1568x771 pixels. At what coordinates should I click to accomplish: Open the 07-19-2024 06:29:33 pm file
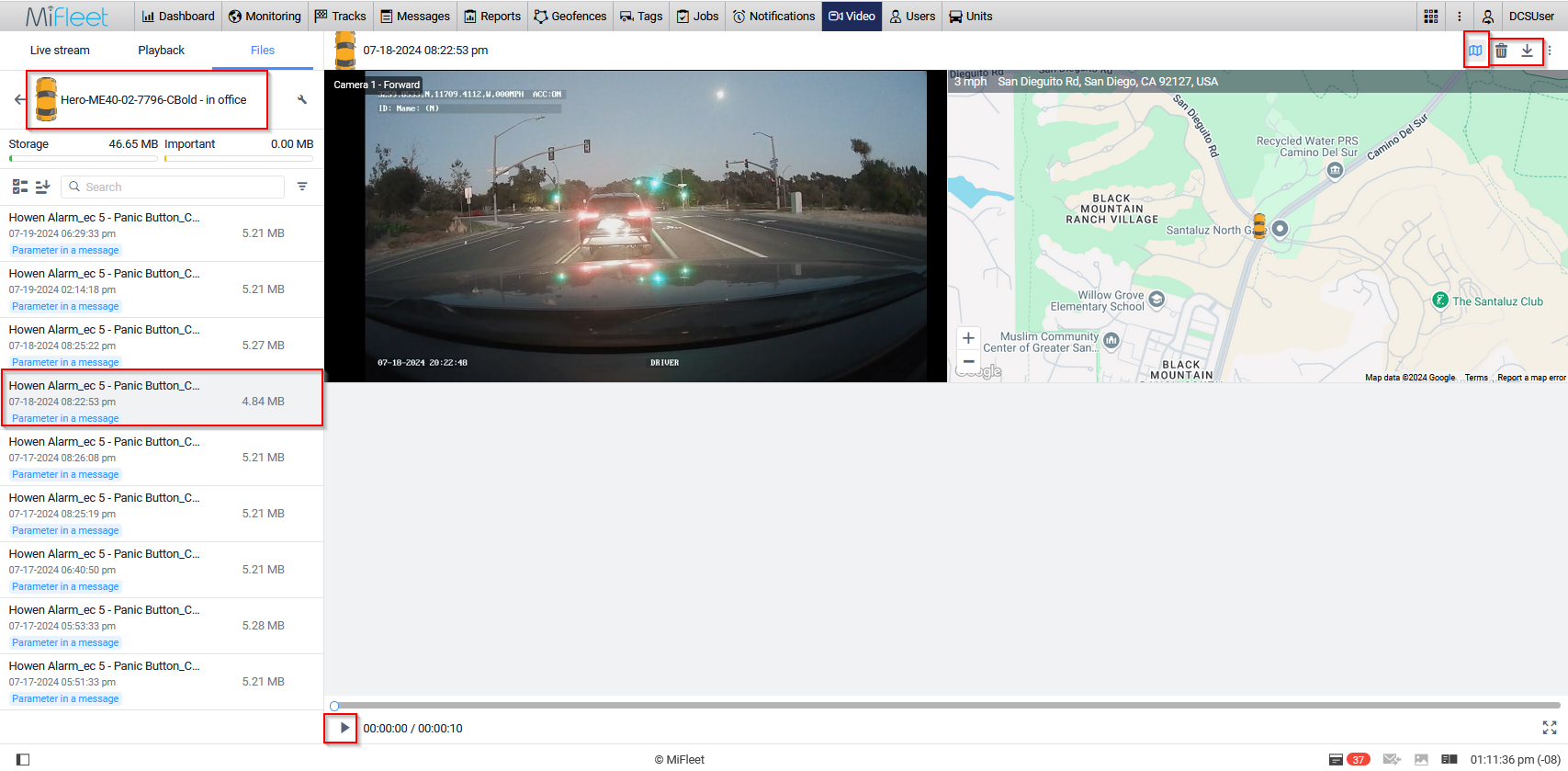162,233
